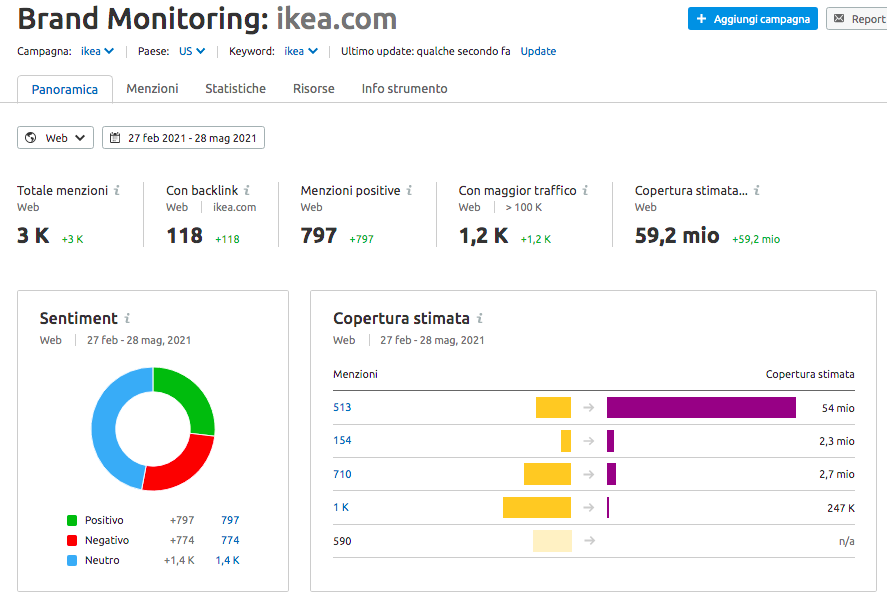Click the Update link

538,51
